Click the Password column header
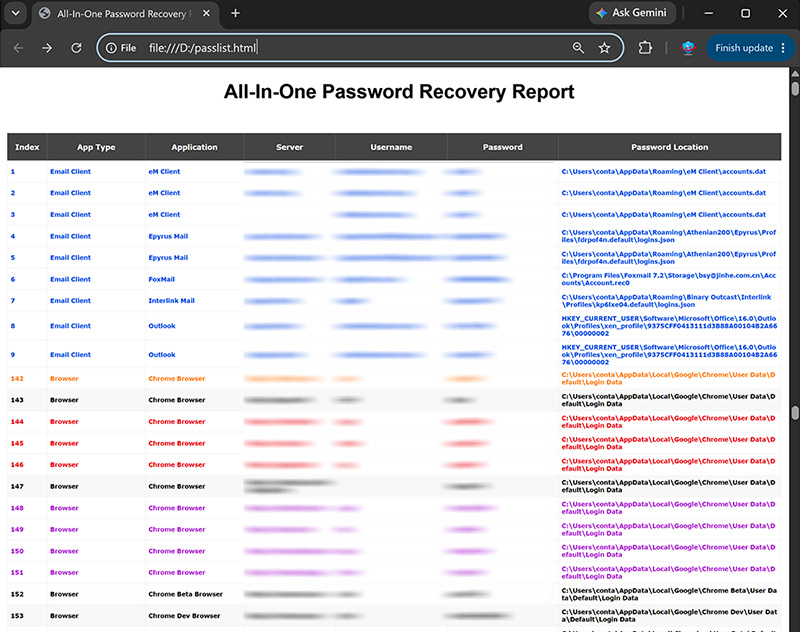 click(x=503, y=147)
